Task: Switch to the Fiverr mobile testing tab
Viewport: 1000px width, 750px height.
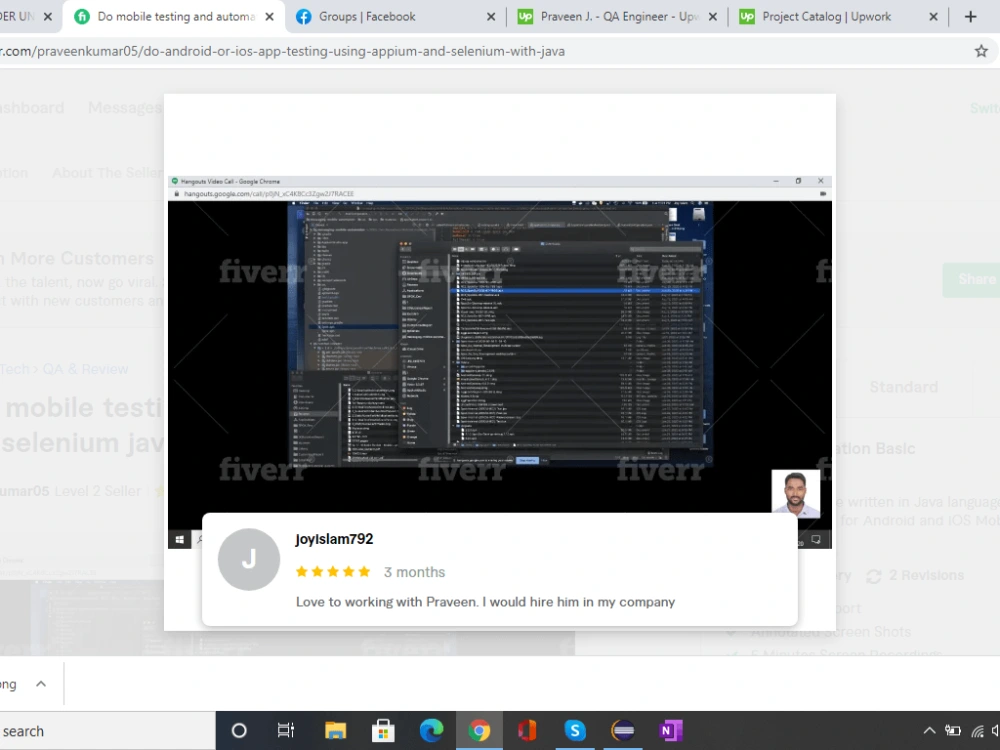Action: pyautogui.click(x=172, y=17)
